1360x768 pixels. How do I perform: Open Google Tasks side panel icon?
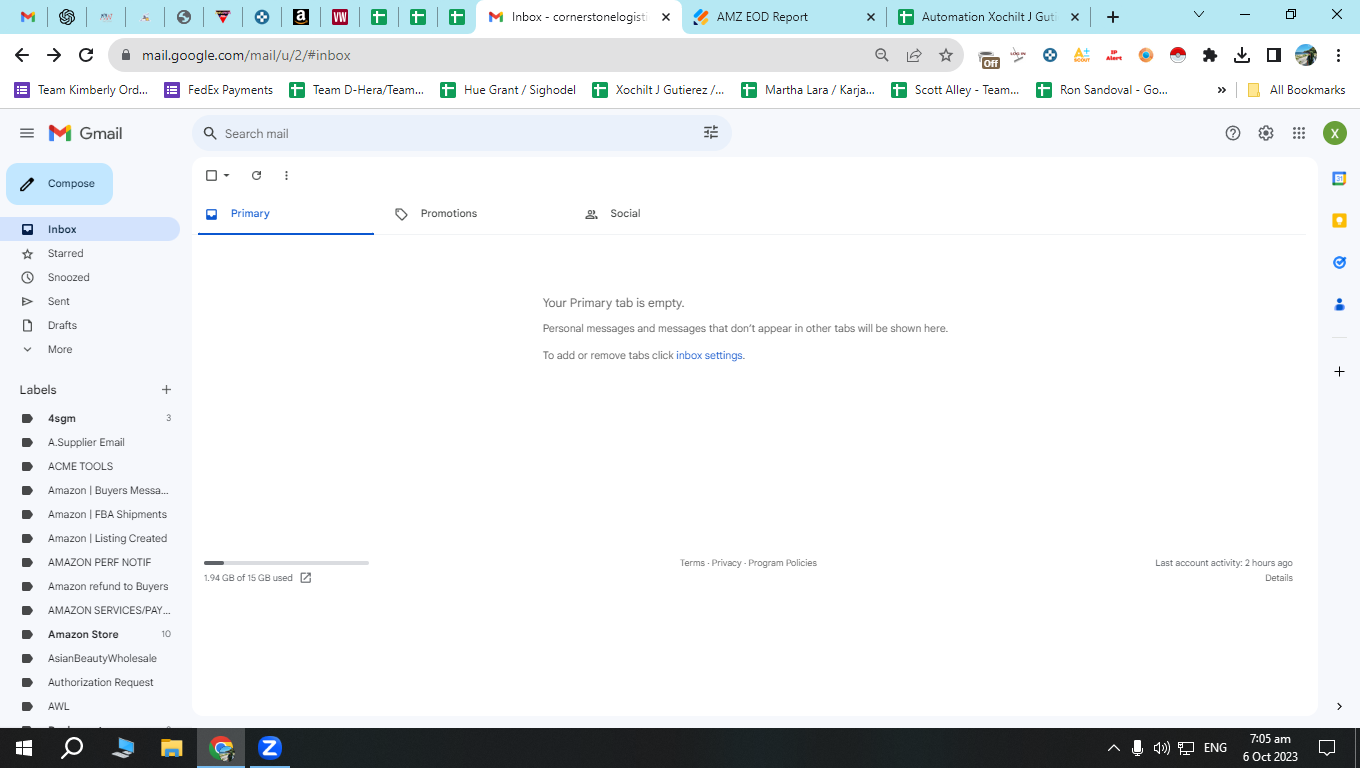pyautogui.click(x=1339, y=262)
